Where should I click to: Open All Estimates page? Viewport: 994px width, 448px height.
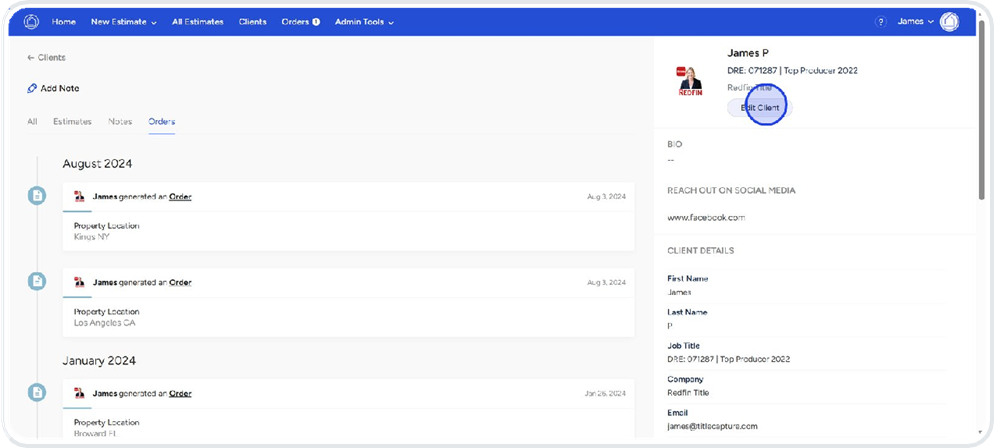(198, 22)
